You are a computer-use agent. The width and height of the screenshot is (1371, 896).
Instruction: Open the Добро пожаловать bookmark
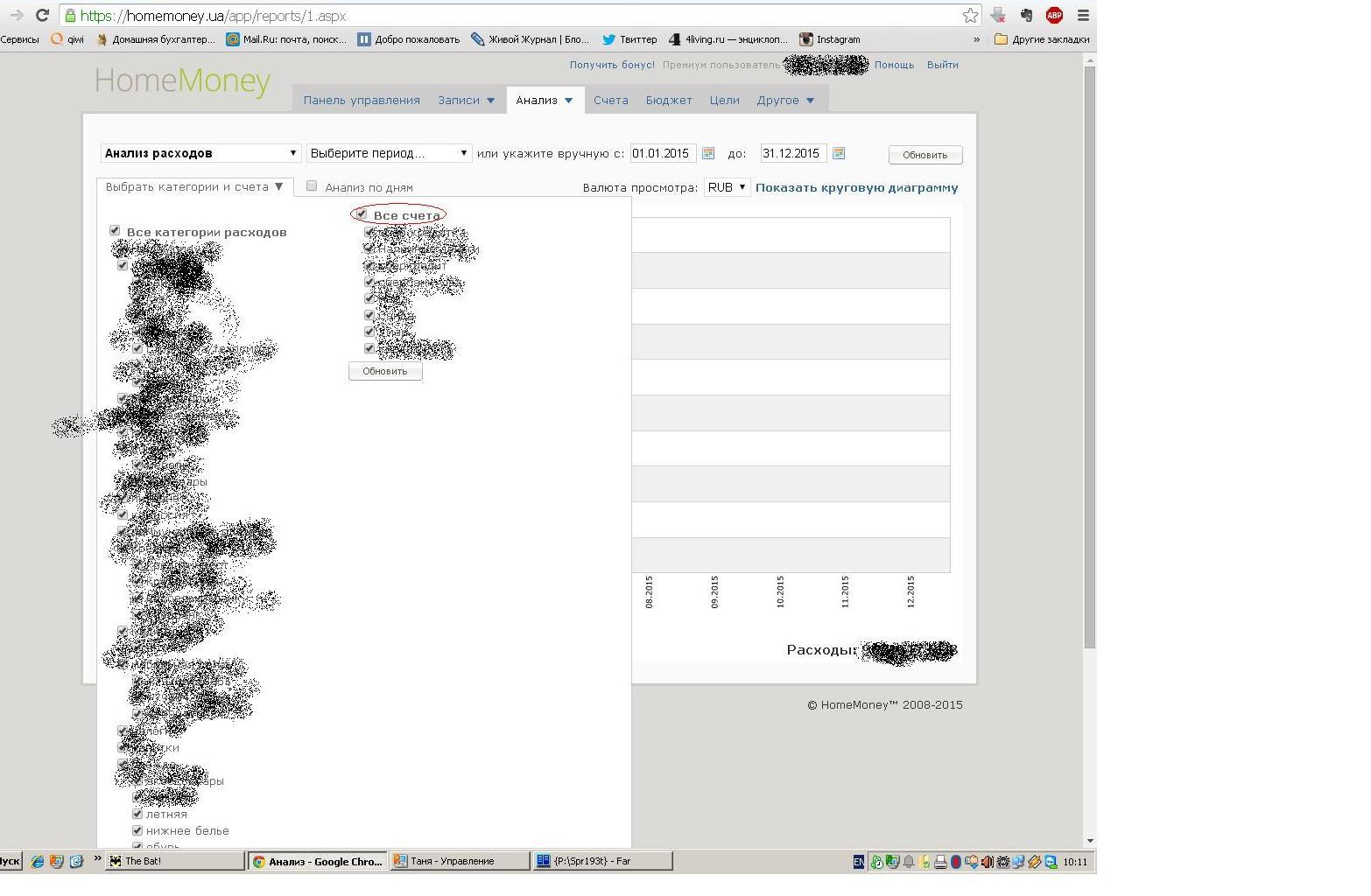[x=409, y=39]
